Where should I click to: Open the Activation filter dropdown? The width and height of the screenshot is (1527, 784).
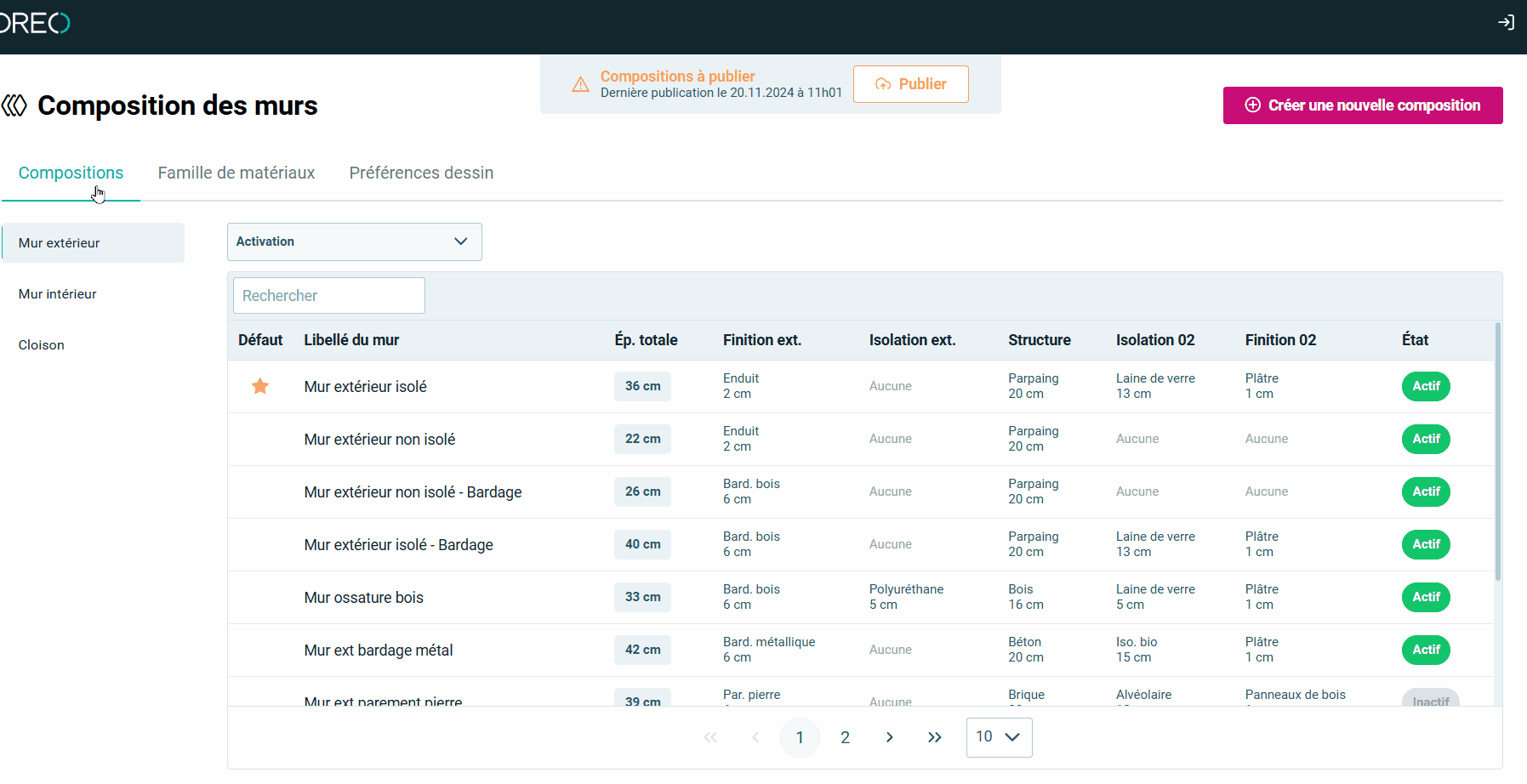(x=354, y=242)
